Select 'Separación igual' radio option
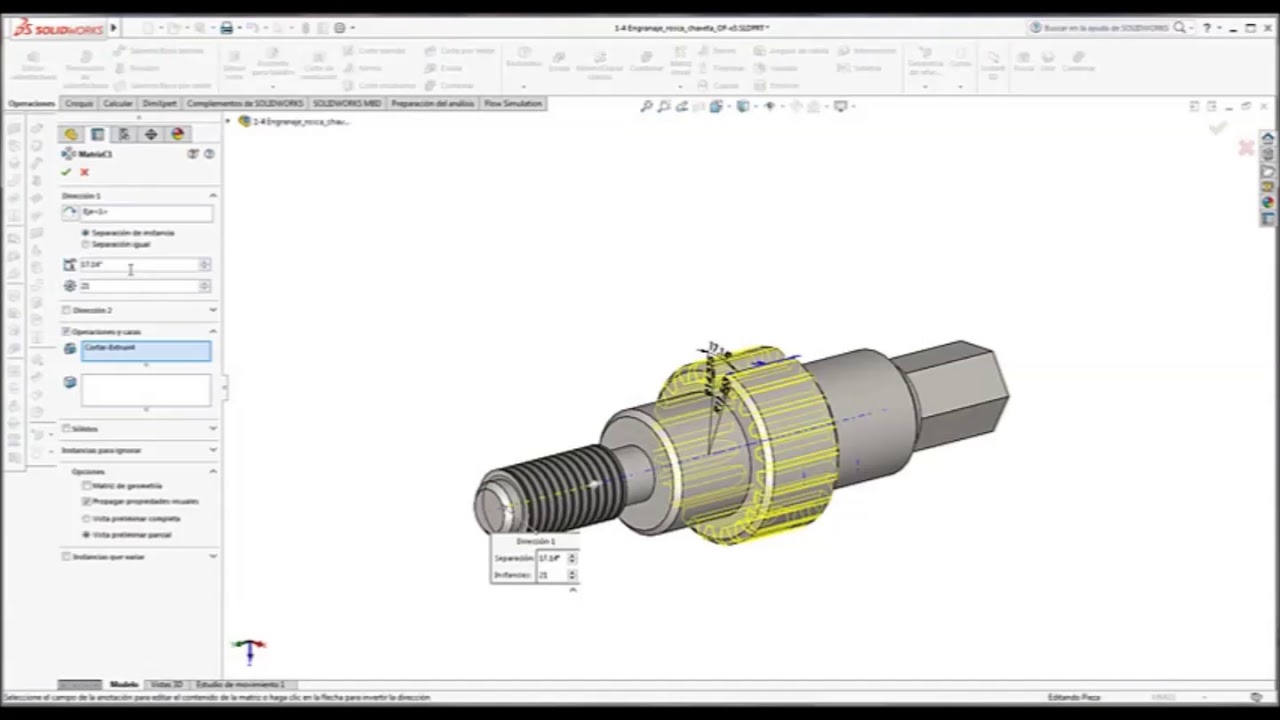1280x720 pixels. coord(85,244)
